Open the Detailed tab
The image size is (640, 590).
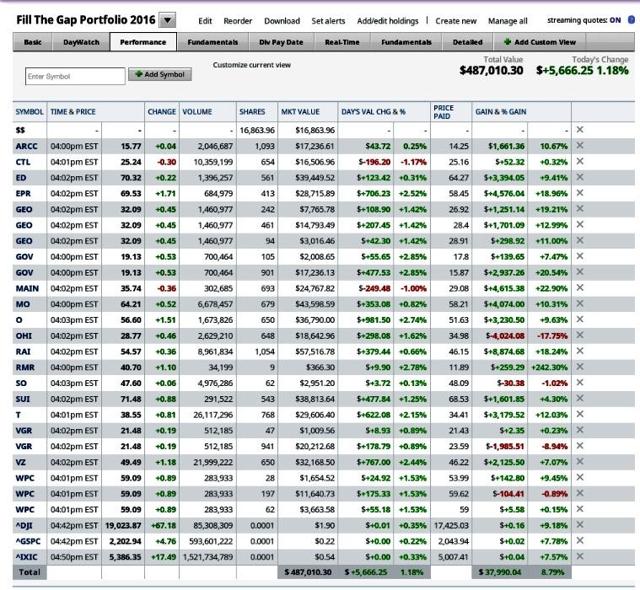coord(467,42)
